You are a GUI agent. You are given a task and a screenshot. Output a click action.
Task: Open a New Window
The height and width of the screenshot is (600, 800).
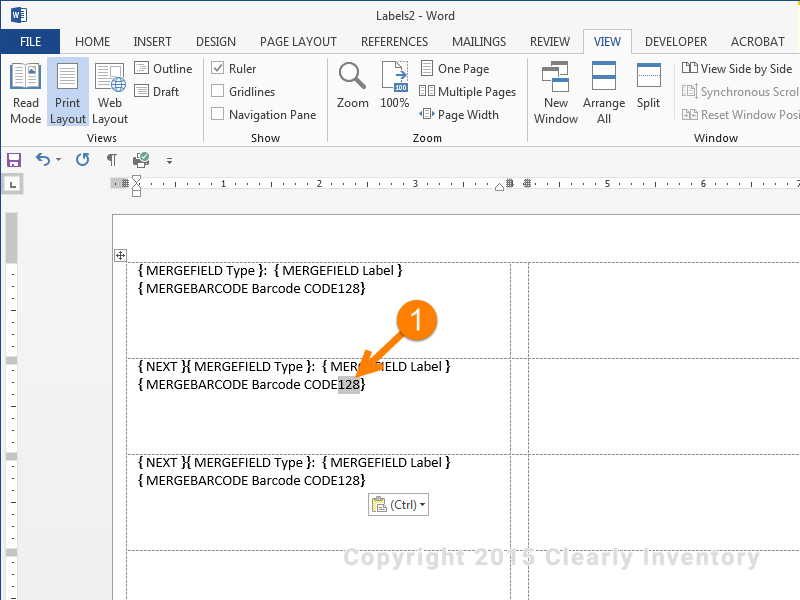click(556, 93)
